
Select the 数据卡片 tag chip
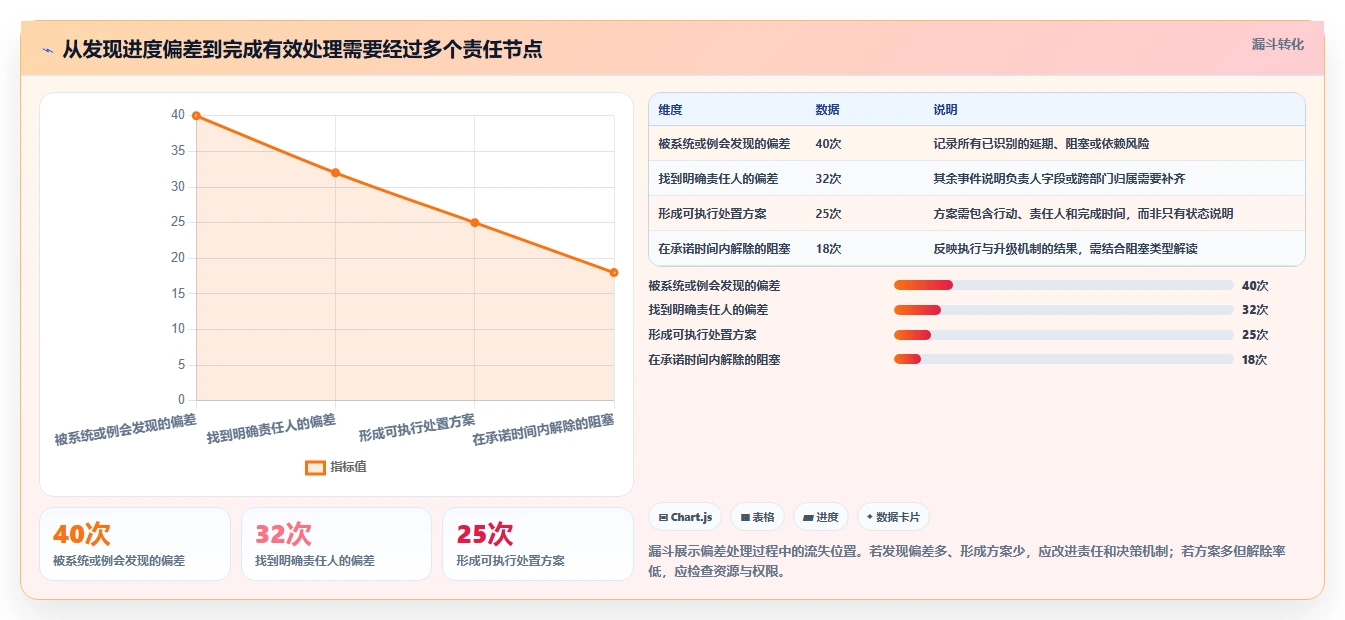coord(893,517)
